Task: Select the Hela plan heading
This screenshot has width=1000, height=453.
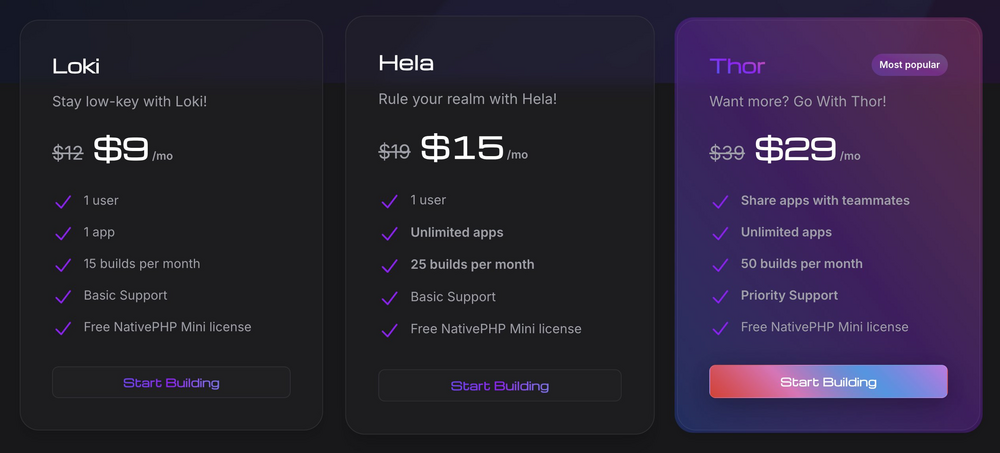Action: pyautogui.click(x=406, y=64)
